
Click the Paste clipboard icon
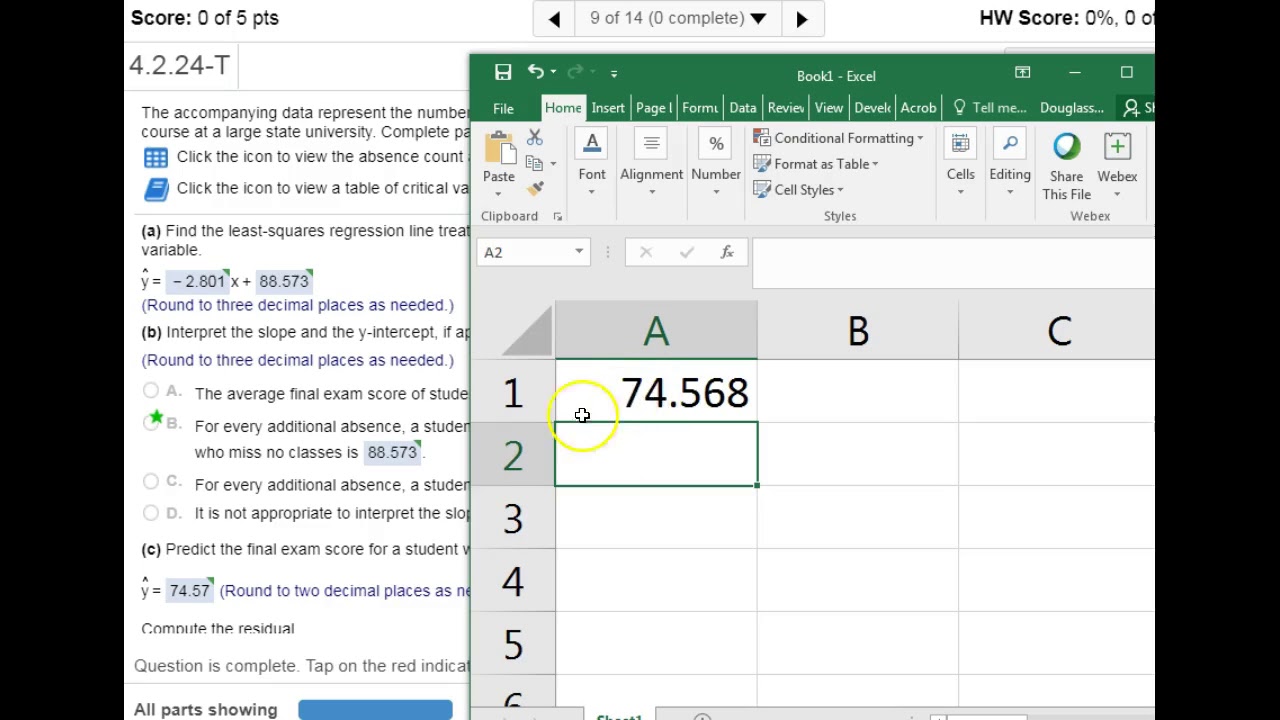[499, 148]
